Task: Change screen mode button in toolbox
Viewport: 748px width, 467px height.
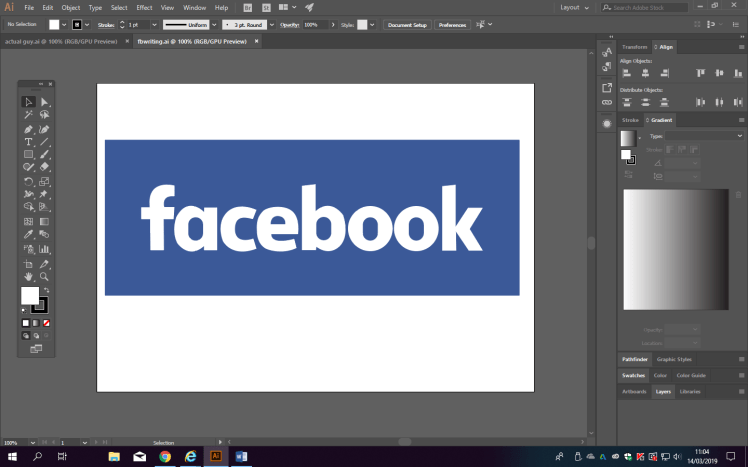Action: pyautogui.click(x=36, y=349)
